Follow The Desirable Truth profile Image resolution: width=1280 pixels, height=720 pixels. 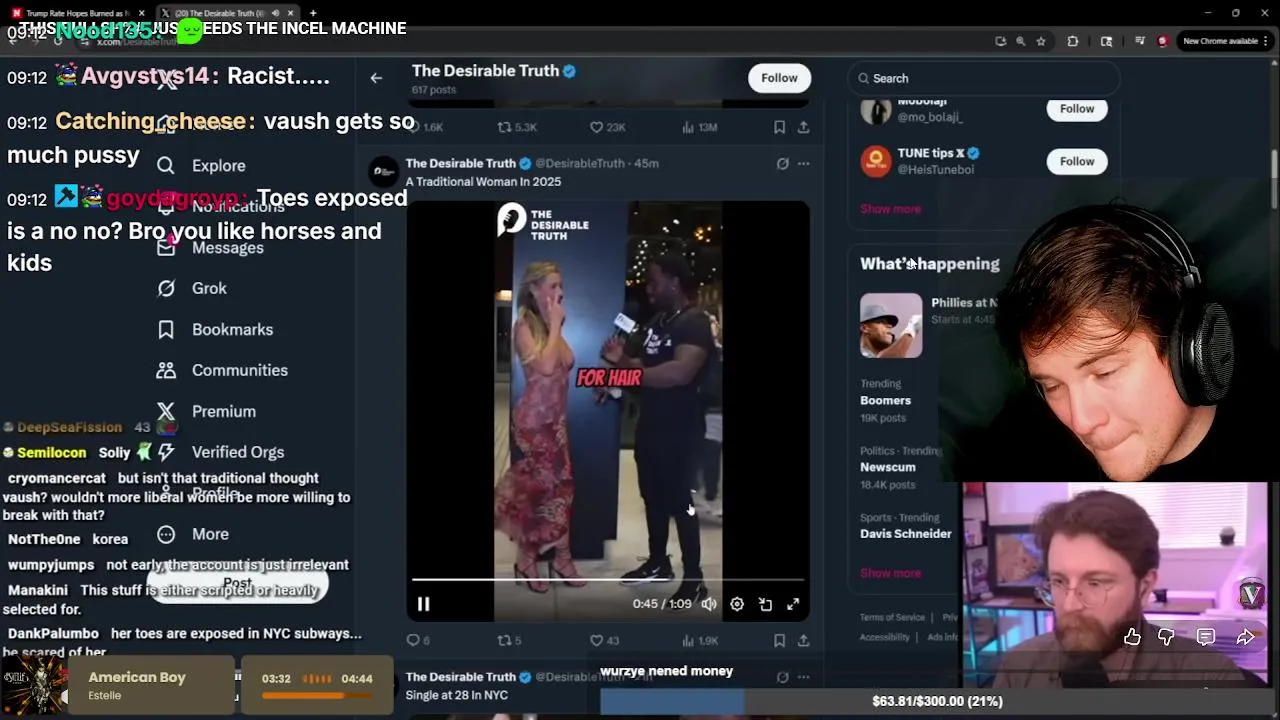pos(779,78)
